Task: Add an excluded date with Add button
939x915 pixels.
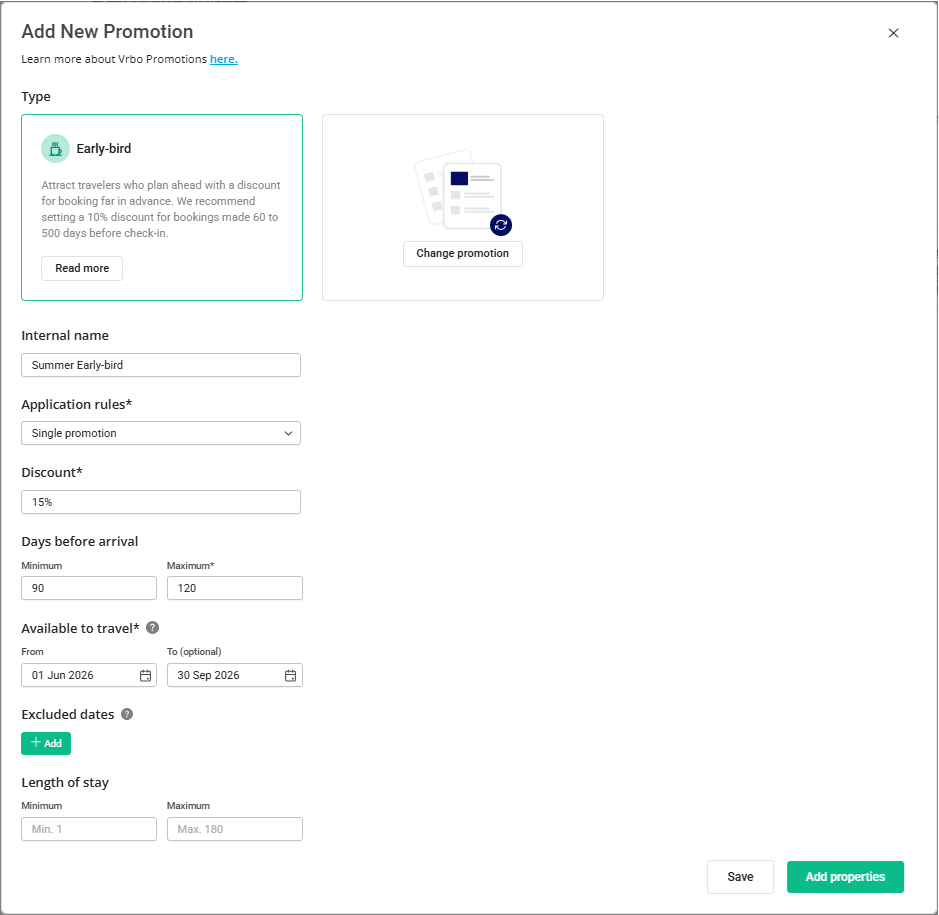Action: click(46, 743)
